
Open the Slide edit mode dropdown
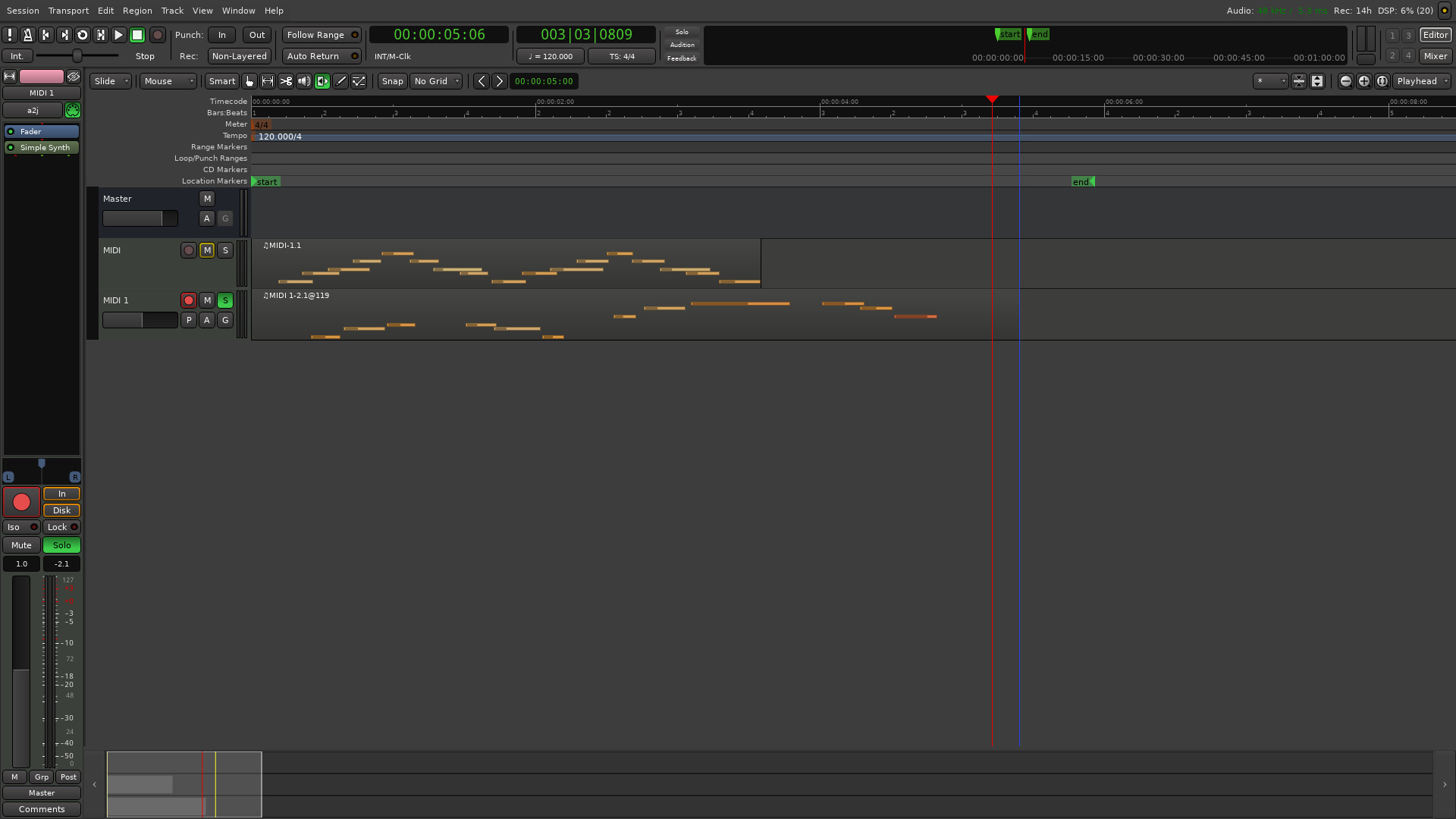[x=111, y=81]
